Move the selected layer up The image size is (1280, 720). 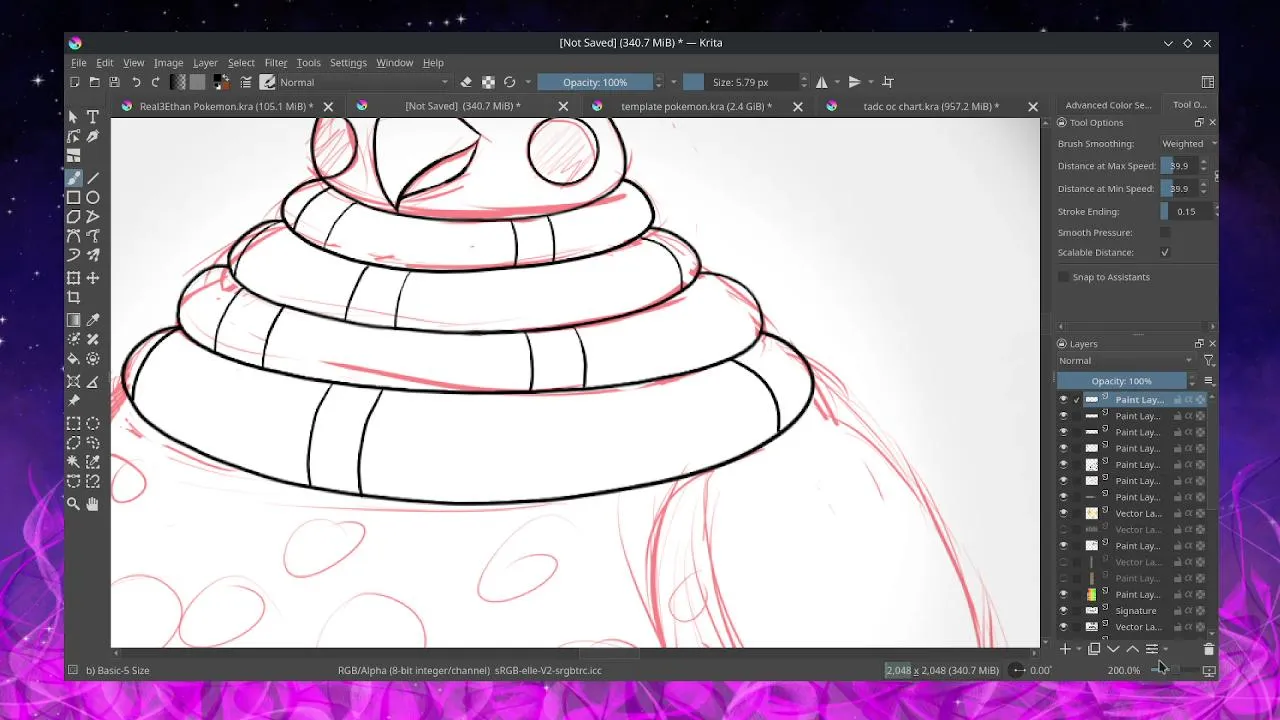click(1132, 650)
